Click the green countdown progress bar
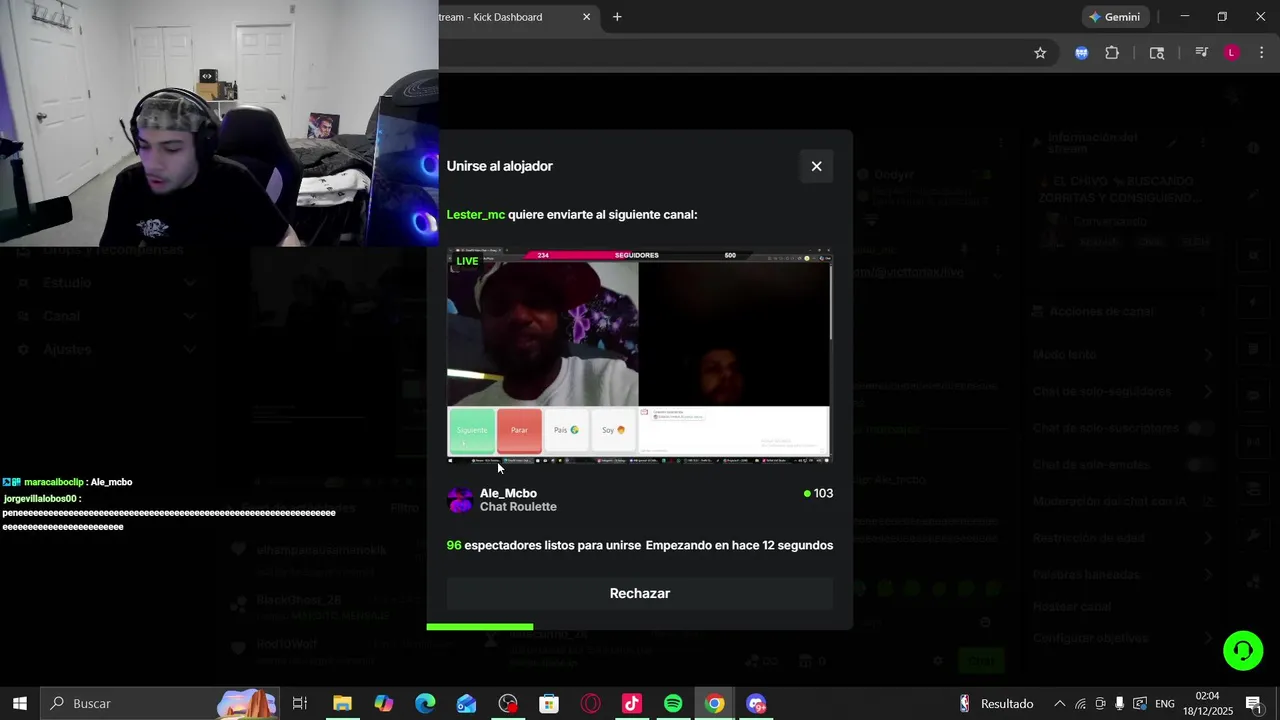This screenshot has height=720, width=1280. click(x=480, y=627)
